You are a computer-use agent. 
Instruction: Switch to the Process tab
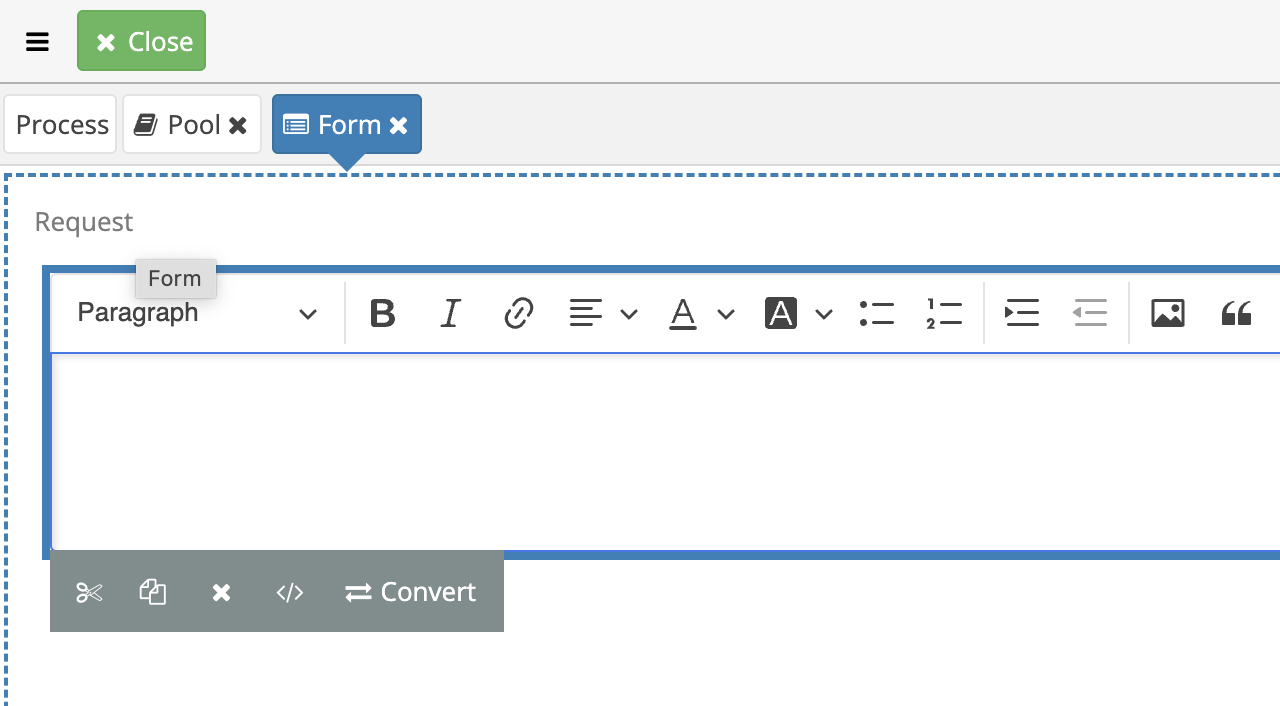tap(61, 124)
